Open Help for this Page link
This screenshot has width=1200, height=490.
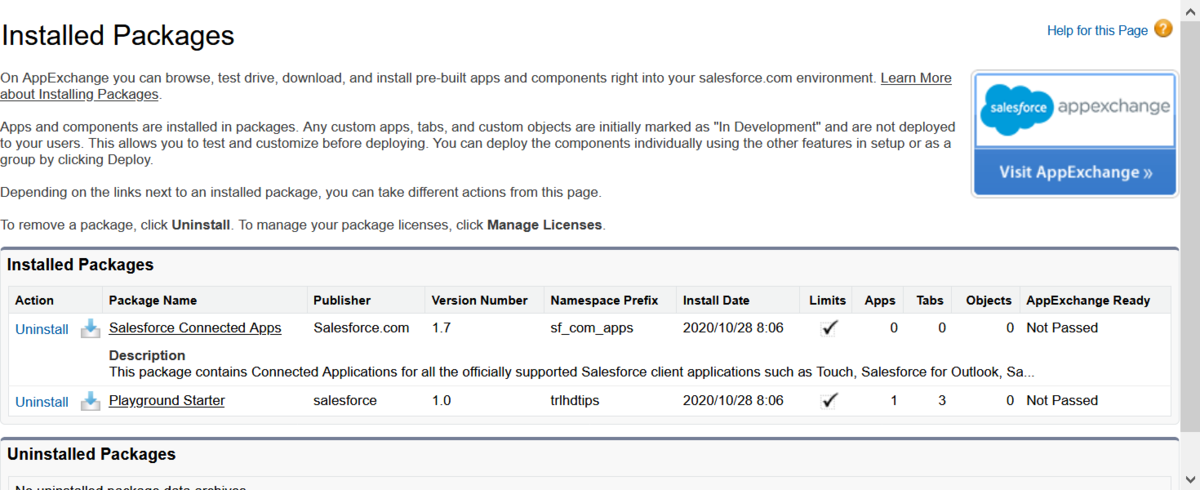coord(1097,30)
